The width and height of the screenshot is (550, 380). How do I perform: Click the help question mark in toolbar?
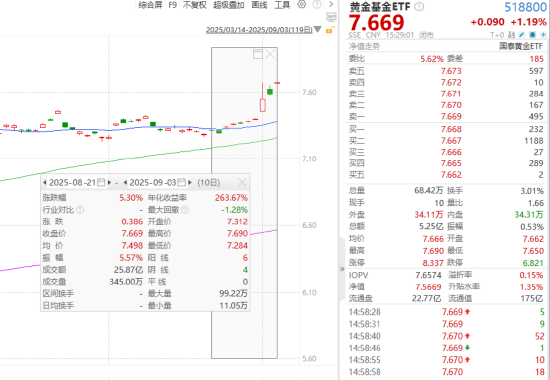pos(317,5)
